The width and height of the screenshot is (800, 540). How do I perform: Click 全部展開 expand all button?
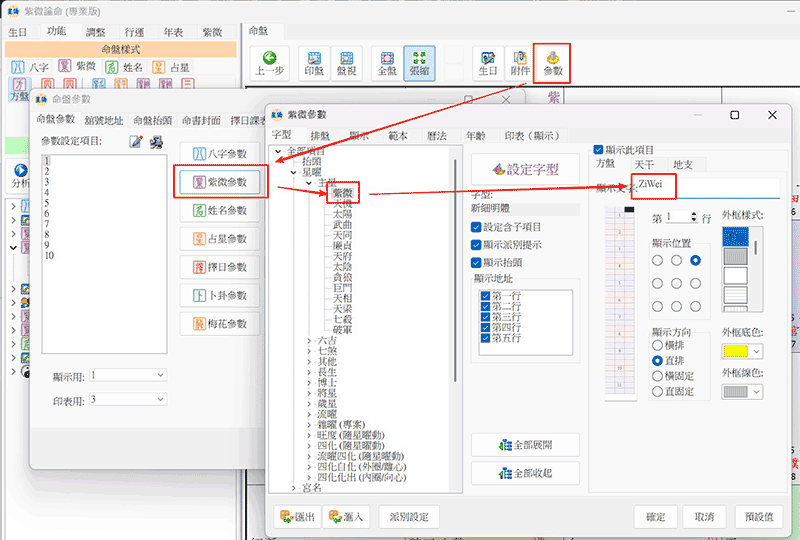click(528, 445)
